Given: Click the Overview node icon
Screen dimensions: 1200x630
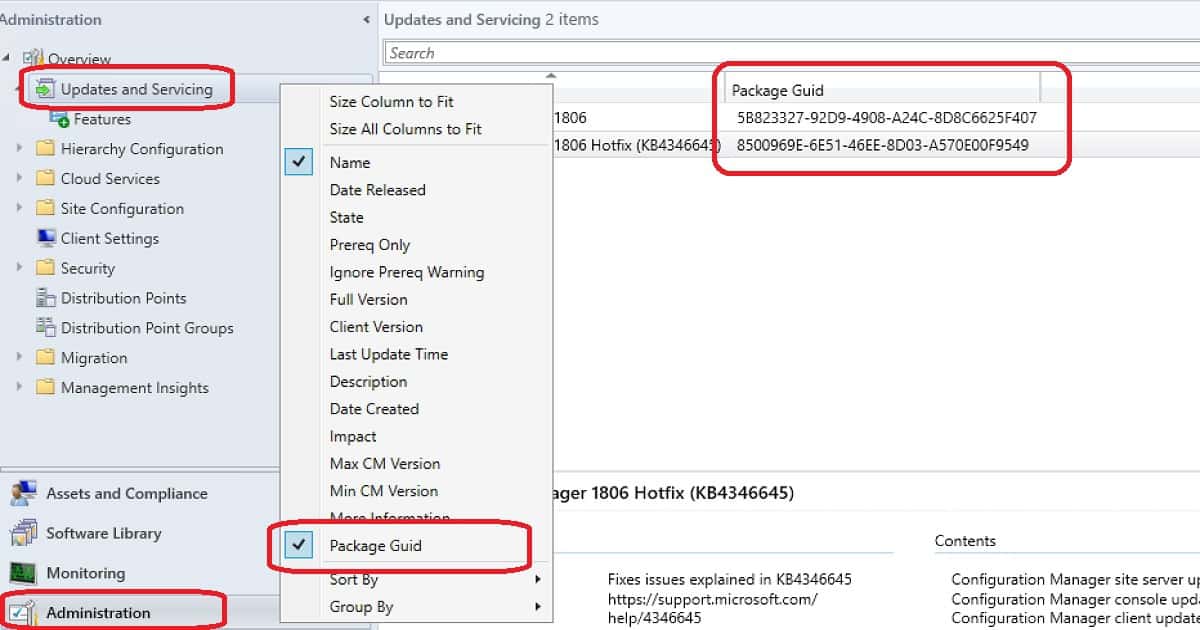Looking at the screenshot, I should tap(33, 59).
